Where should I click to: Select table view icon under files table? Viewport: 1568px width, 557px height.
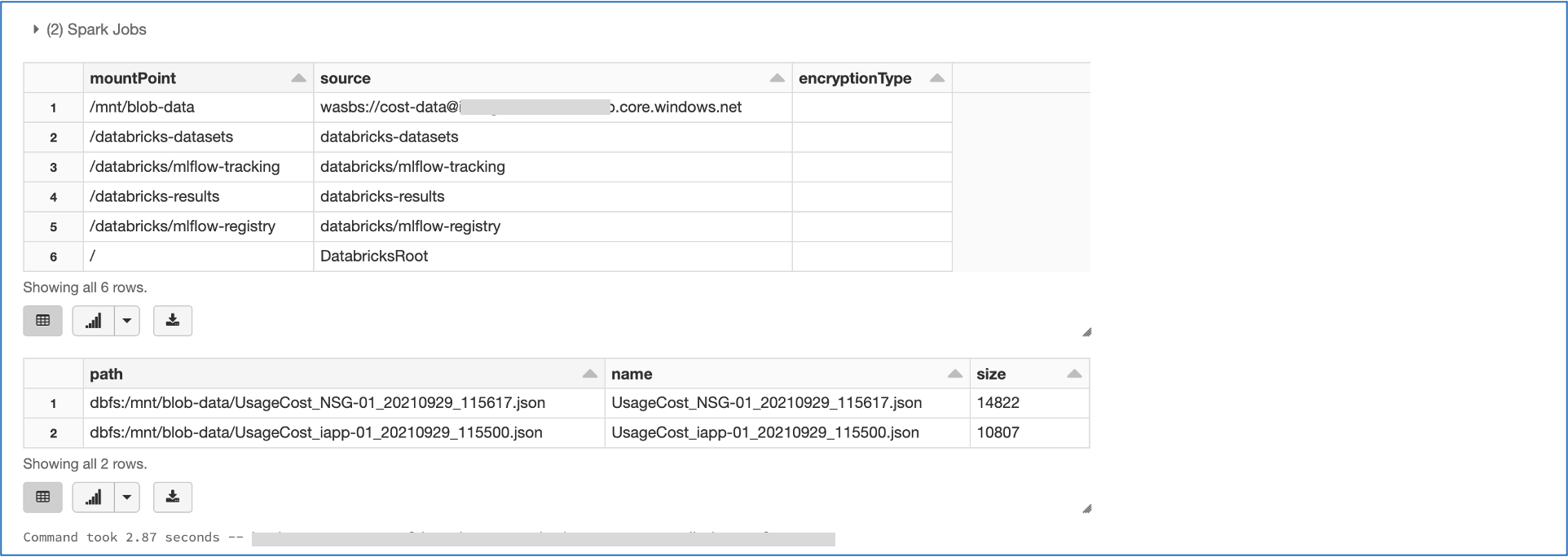(x=43, y=498)
